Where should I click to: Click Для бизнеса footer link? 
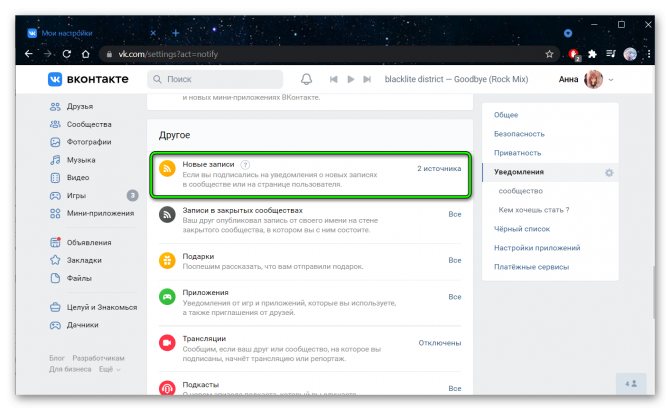tap(70, 369)
